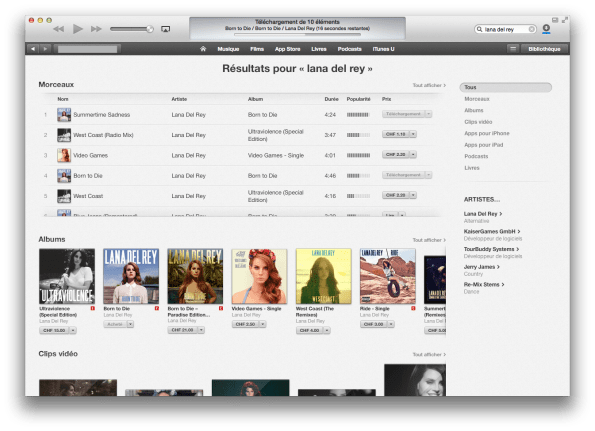Click the play button

pos(78,29)
